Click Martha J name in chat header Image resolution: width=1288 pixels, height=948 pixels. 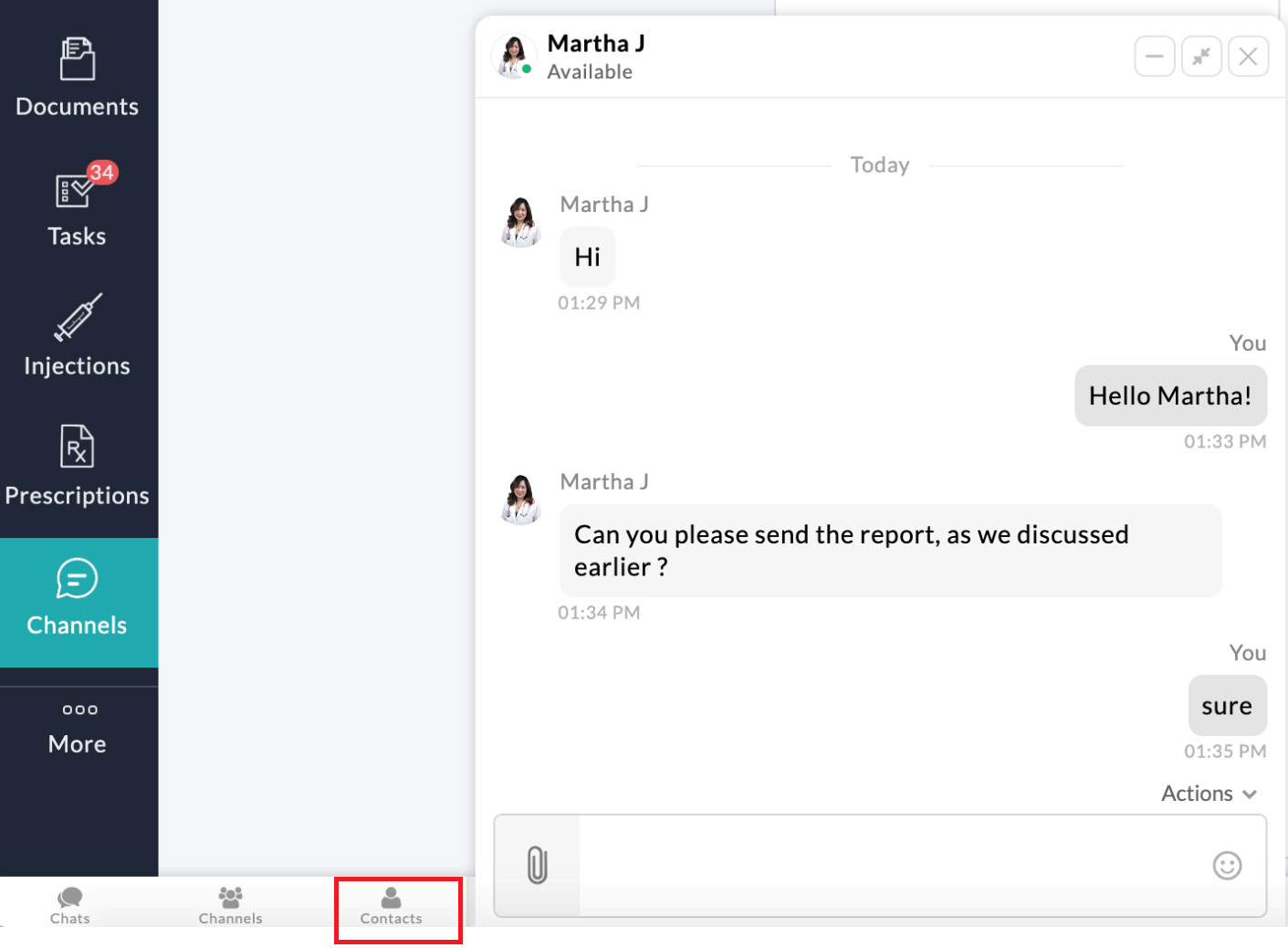coord(596,44)
